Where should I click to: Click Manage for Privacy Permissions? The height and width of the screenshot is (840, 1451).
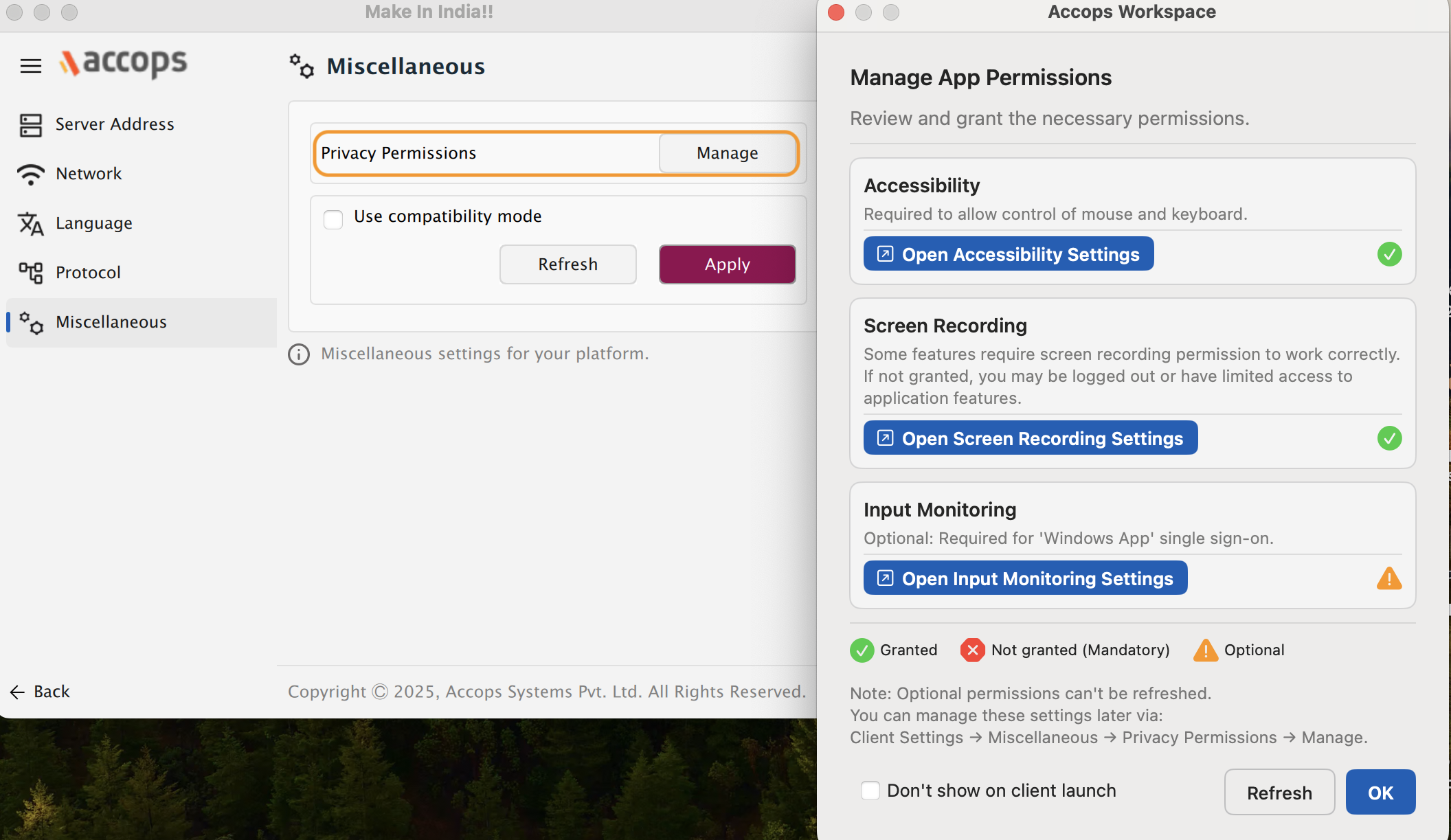click(x=727, y=153)
